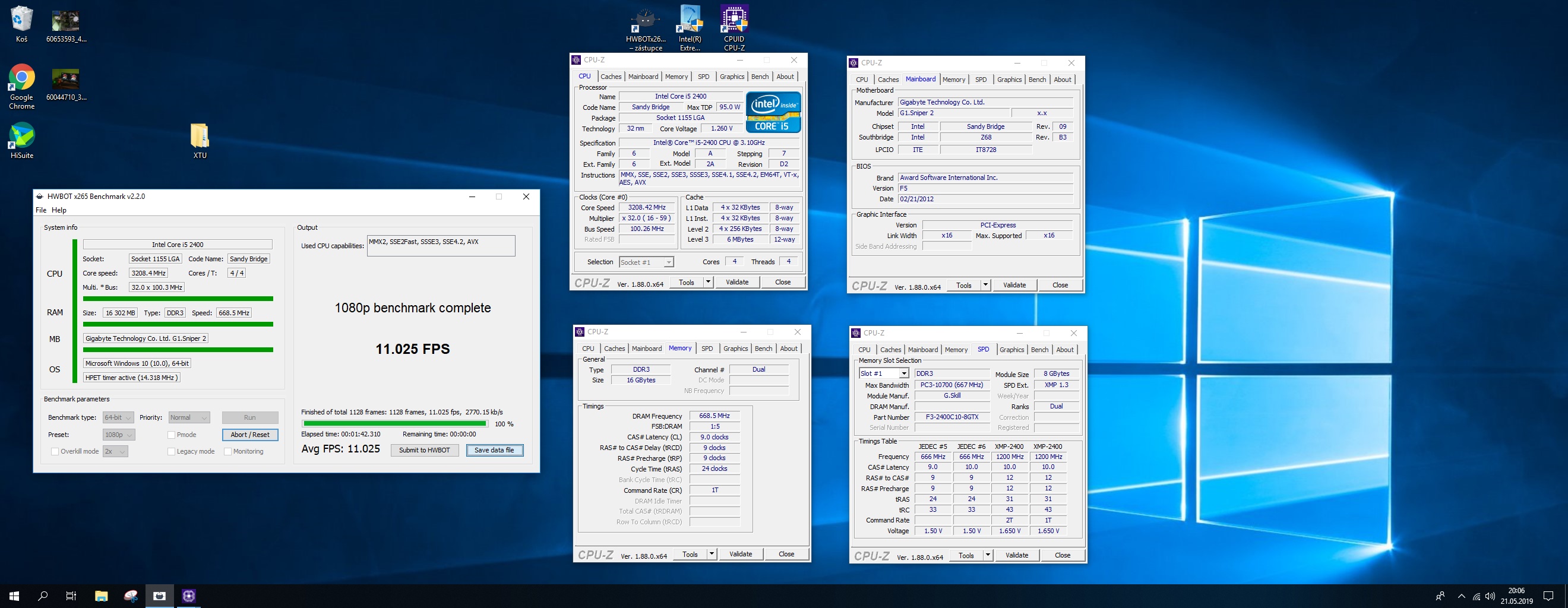Toggle the Monitoring checkbox
The height and width of the screenshot is (608, 1568).
(227, 452)
